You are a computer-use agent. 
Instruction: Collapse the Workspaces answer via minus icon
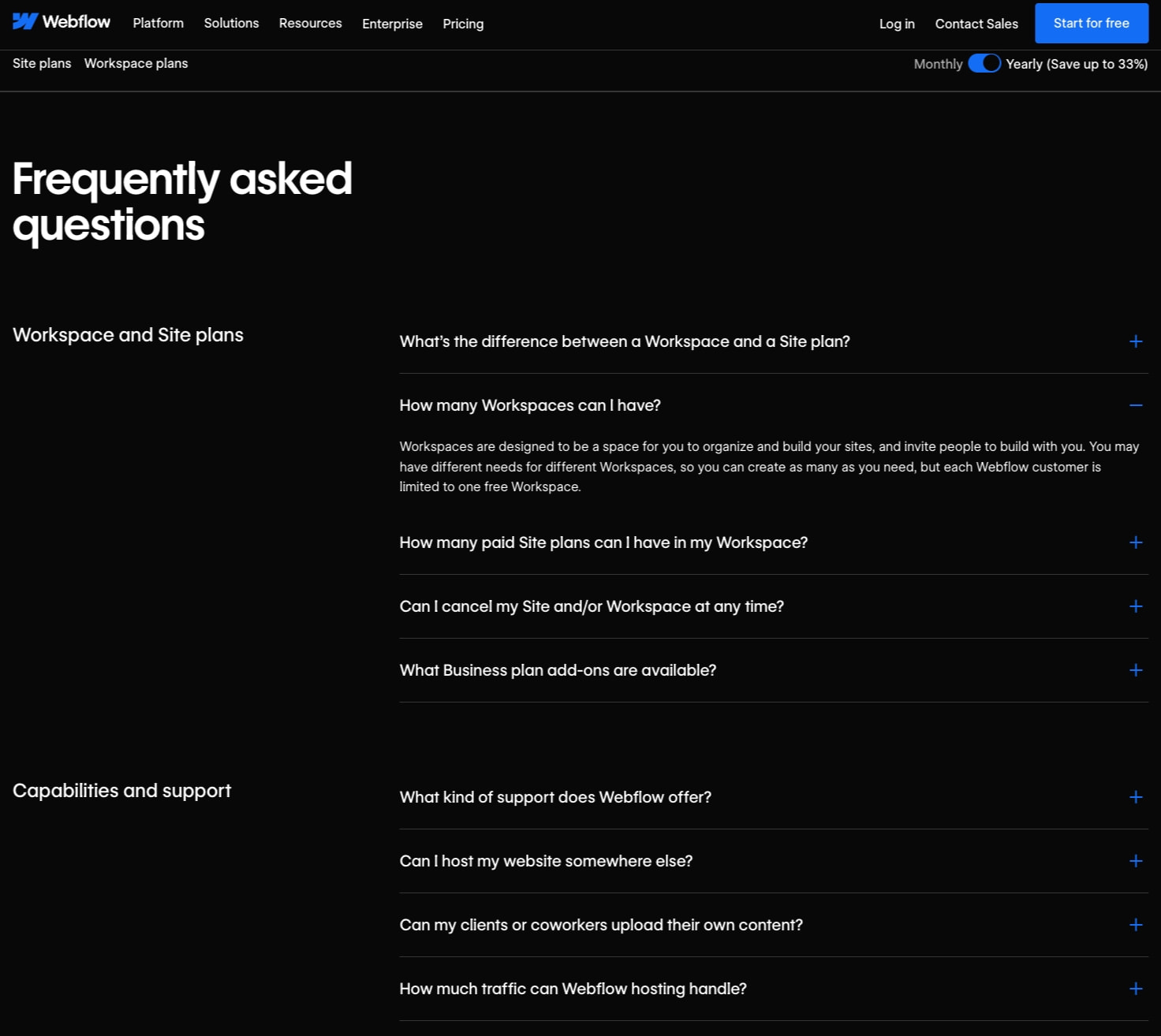click(1136, 405)
